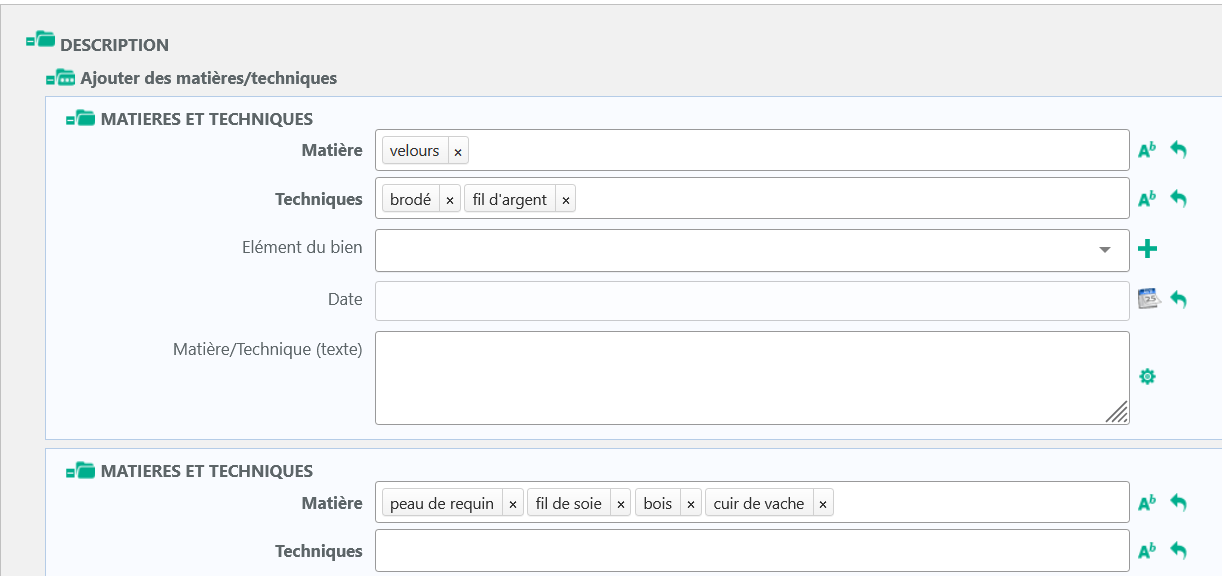Remove the velours tag
Image resolution: width=1222 pixels, height=576 pixels.
tap(458, 151)
